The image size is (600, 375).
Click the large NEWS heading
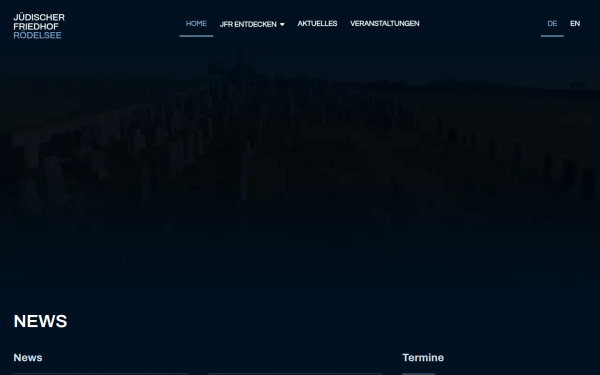(40, 321)
